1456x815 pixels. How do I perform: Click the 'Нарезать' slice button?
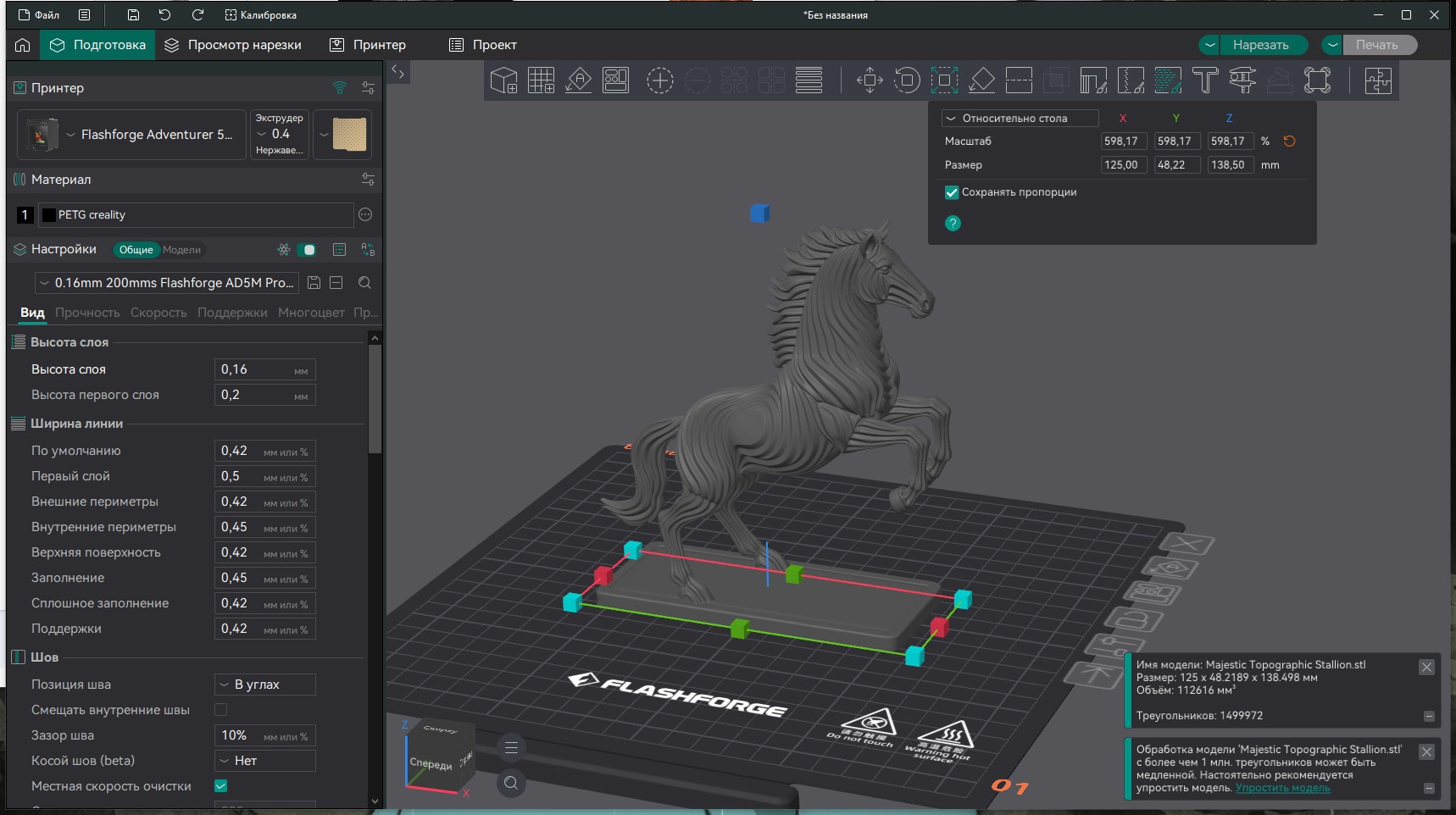[1260, 45]
